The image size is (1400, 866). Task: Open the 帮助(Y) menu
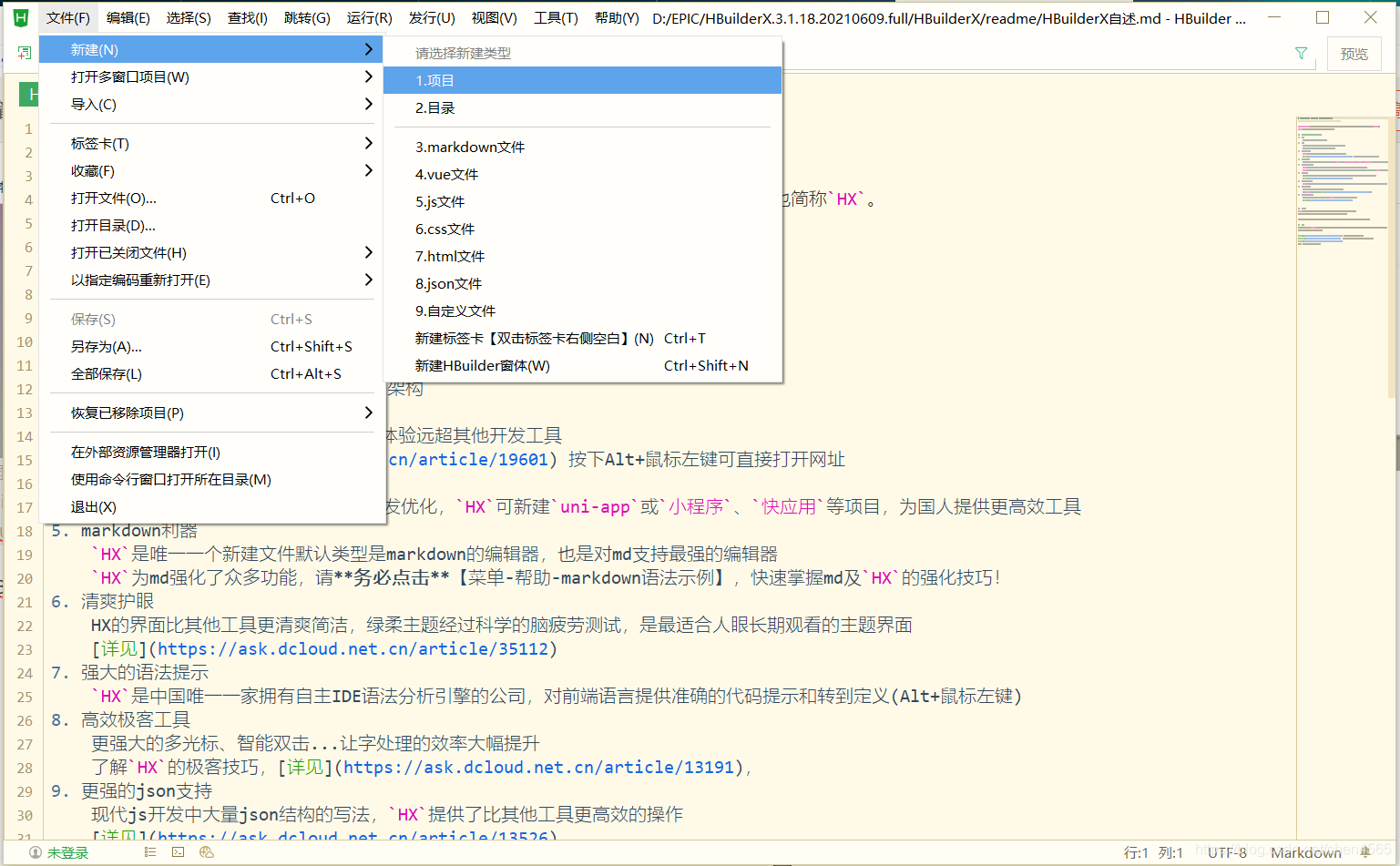pos(617,17)
